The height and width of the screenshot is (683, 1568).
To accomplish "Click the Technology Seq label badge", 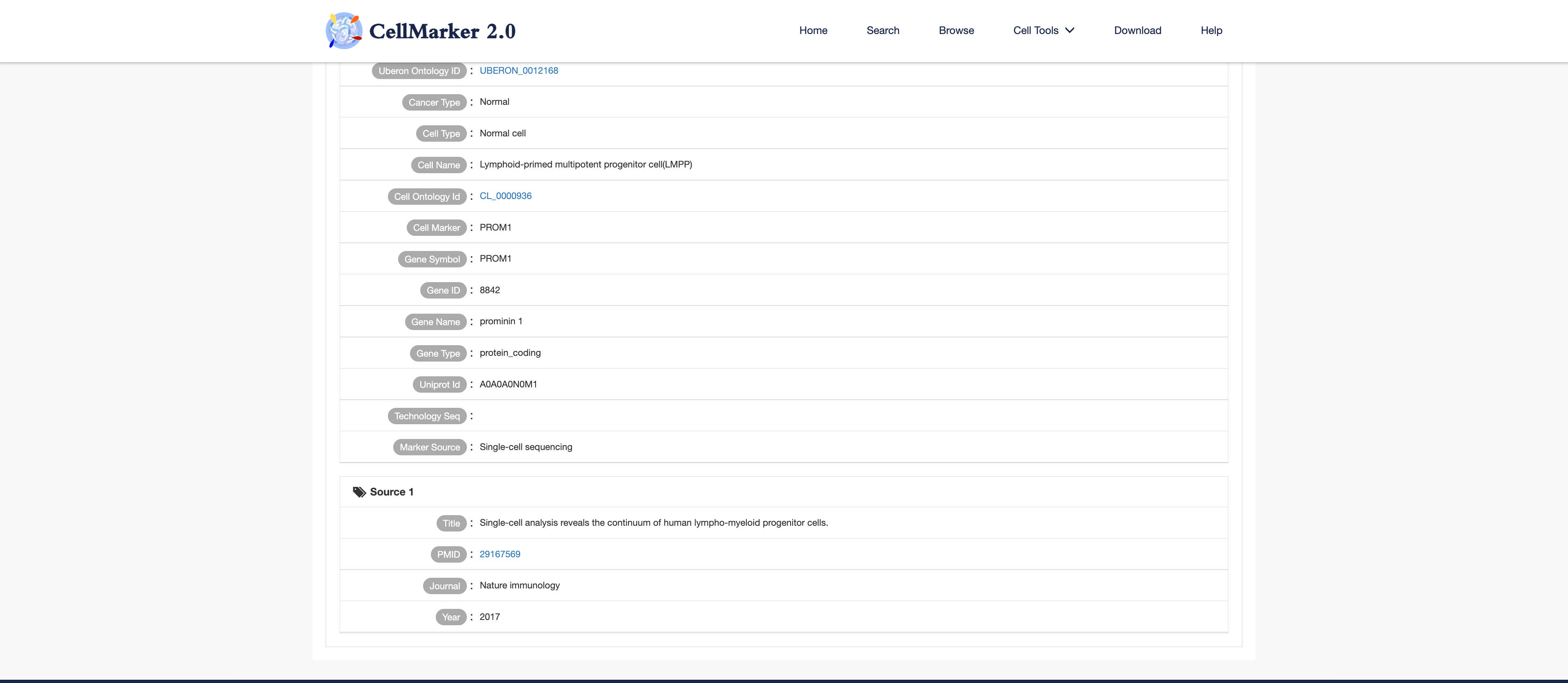I will pos(427,416).
